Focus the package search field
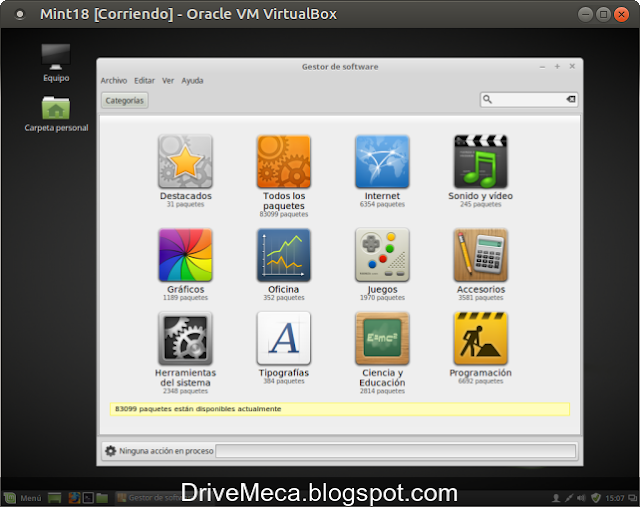This screenshot has height=507, width=640. pos(529,99)
